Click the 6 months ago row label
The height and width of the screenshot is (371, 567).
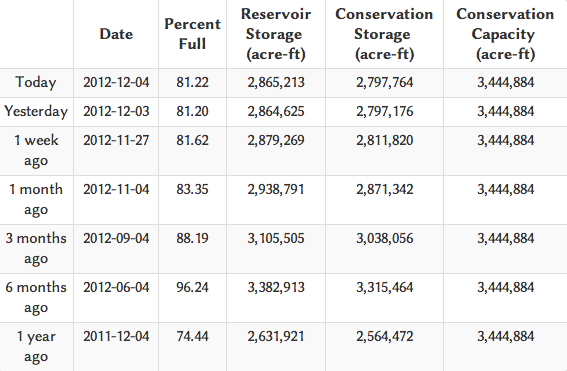(x=36, y=297)
